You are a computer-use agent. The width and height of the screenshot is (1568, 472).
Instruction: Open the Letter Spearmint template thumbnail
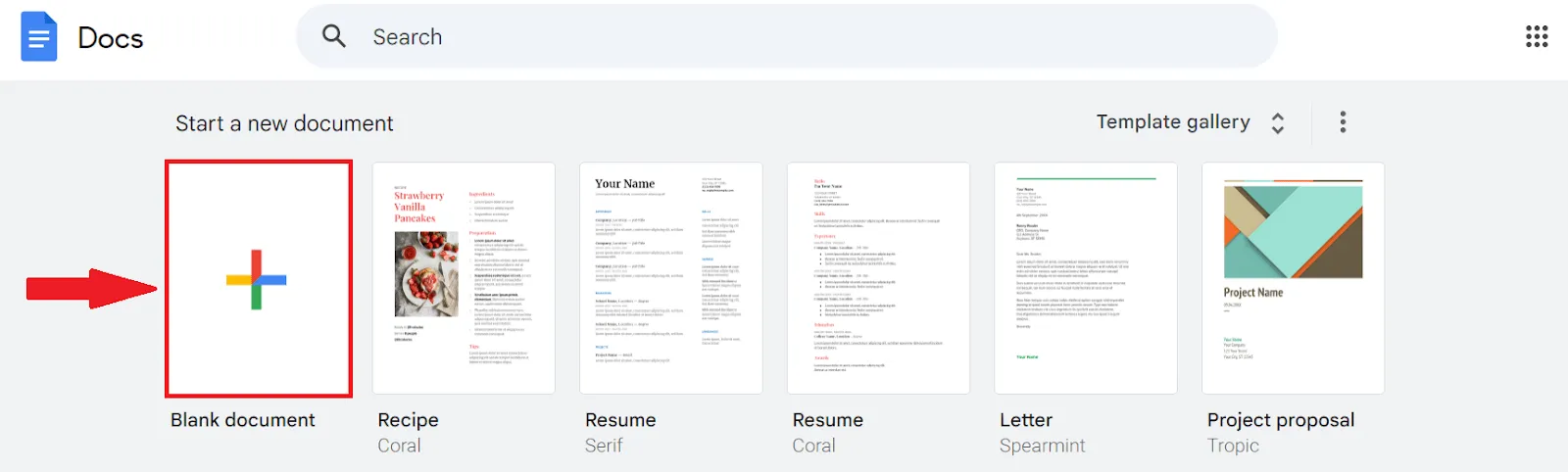coord(1086,278)
